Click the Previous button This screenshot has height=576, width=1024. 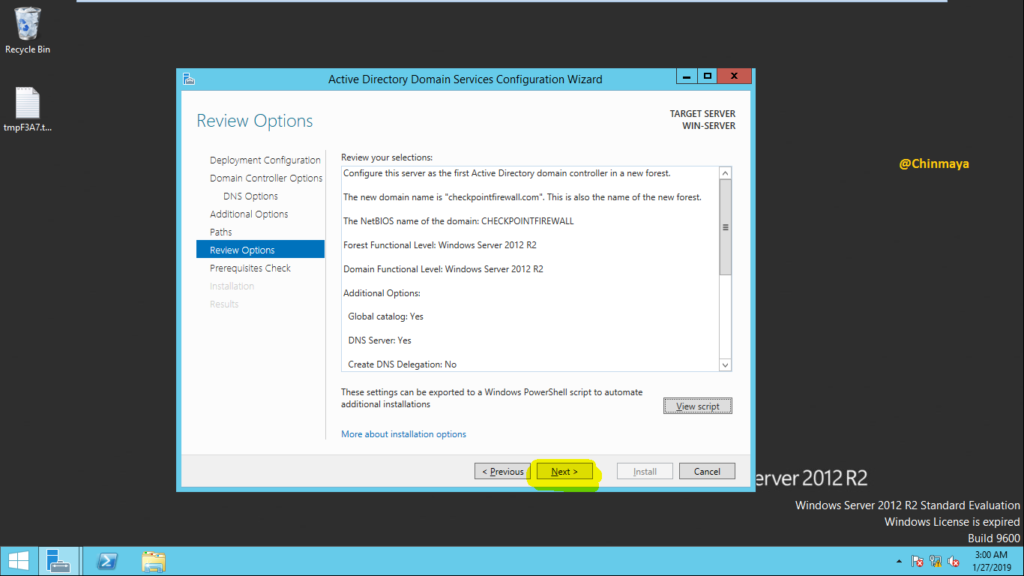click(502, 472)
